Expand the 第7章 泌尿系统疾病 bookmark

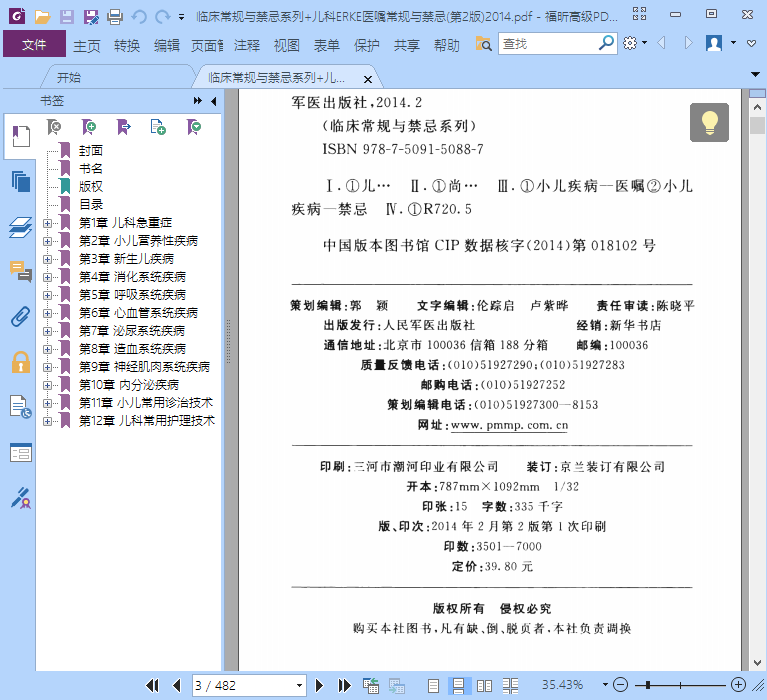(47, 332)
